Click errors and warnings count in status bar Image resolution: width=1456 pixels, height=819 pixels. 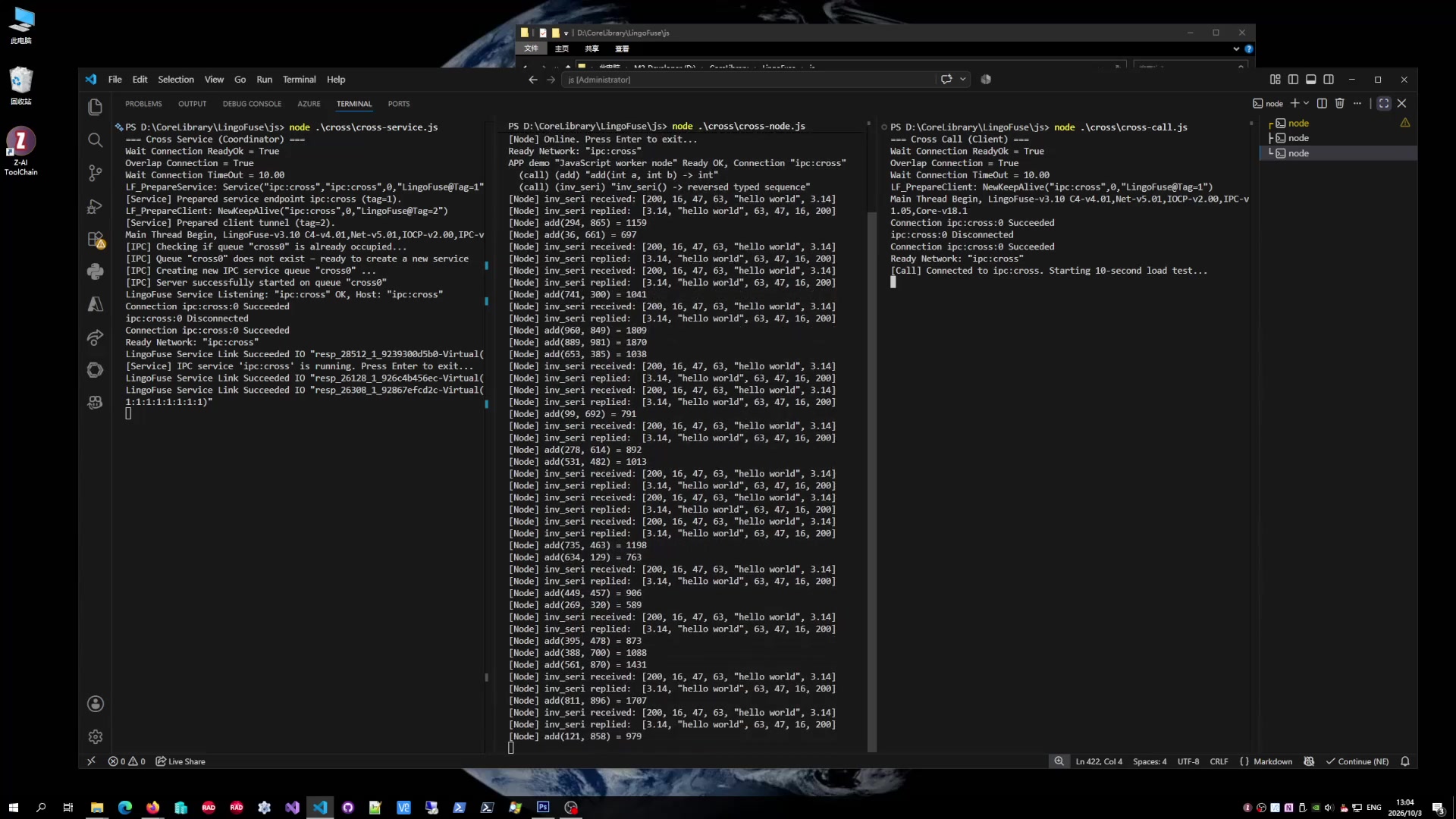[127, 761]
